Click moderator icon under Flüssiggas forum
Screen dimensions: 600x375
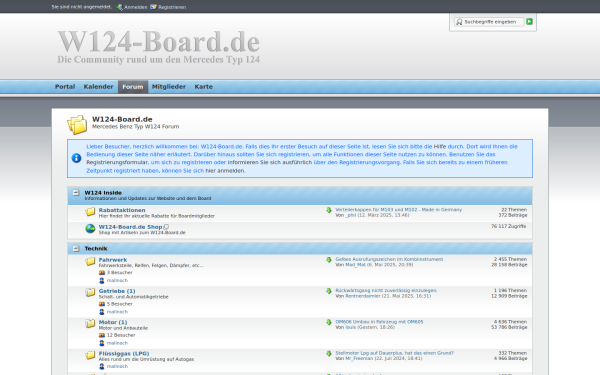pos(102,367)
